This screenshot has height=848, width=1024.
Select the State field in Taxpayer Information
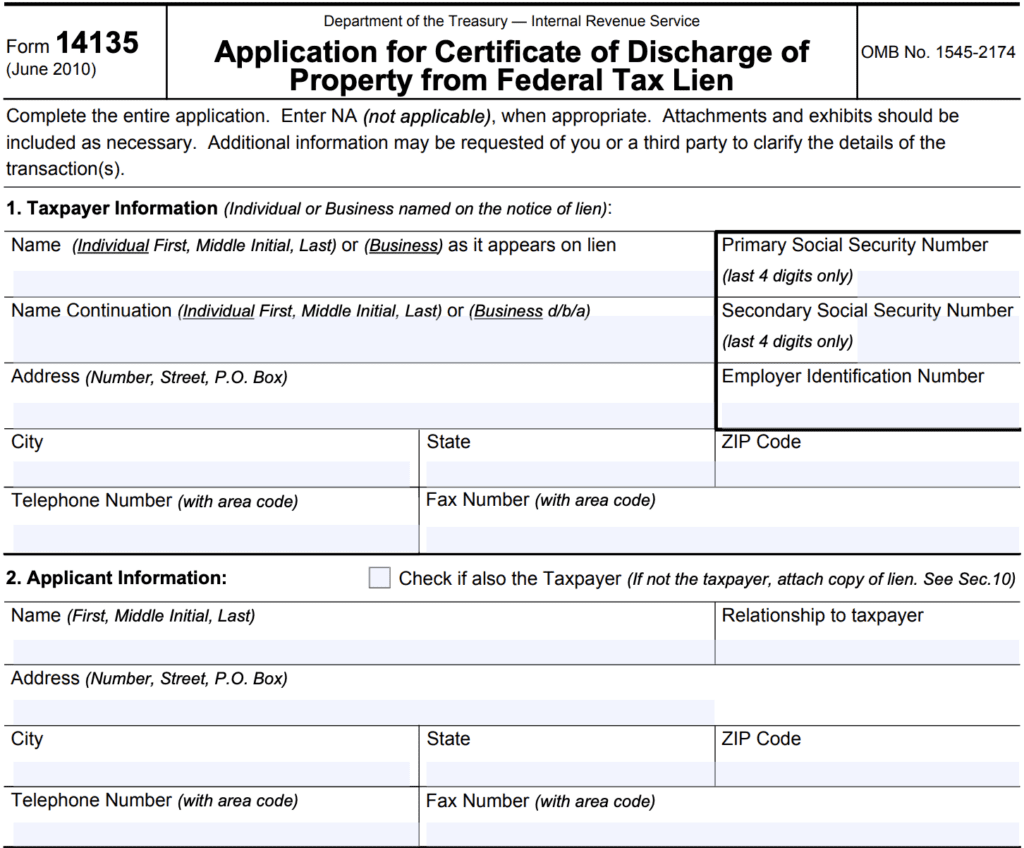(x=569, y=473)
